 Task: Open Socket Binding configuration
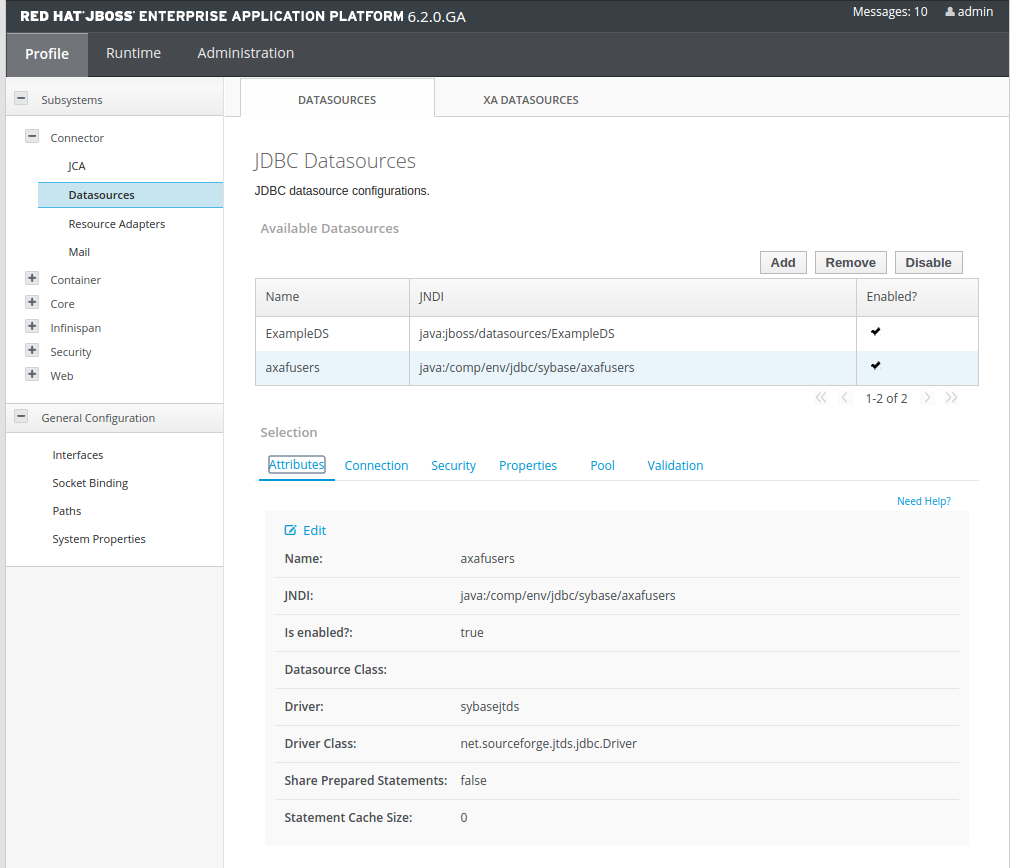(x=90, y=483)
